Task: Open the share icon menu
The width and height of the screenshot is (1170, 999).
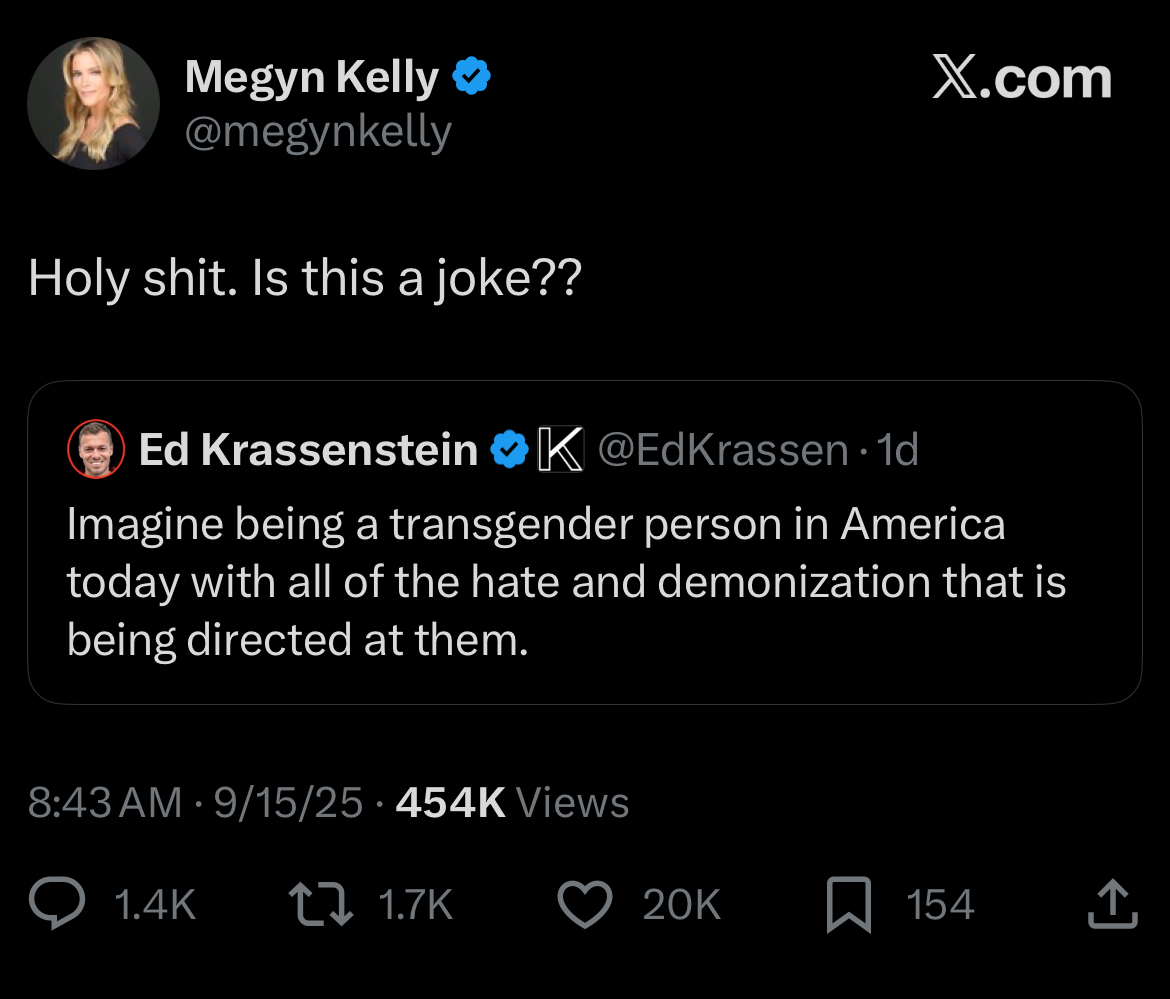Action: point(1112,904)
